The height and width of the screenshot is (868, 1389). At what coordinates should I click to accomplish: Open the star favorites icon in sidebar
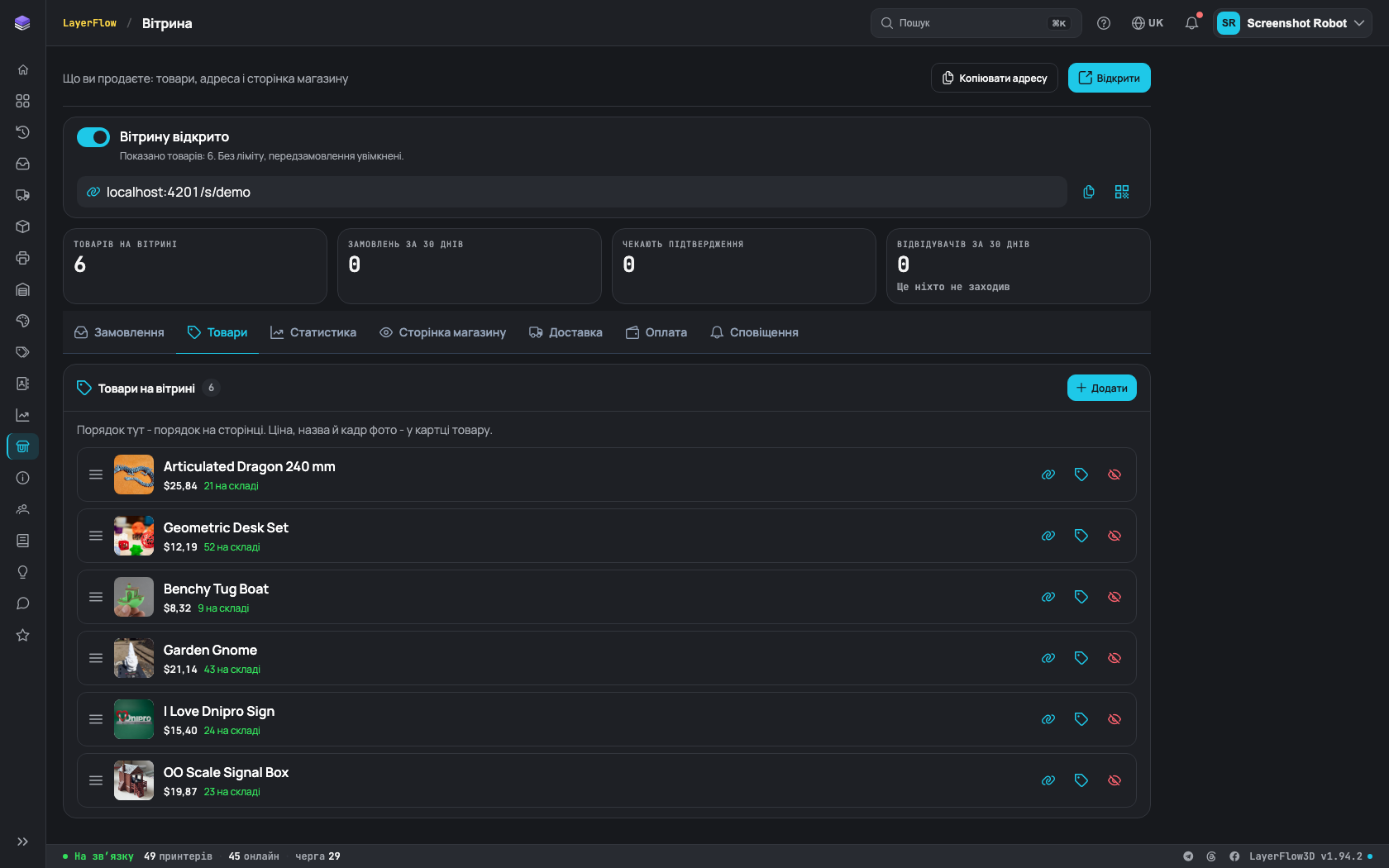tap(22, 635)
